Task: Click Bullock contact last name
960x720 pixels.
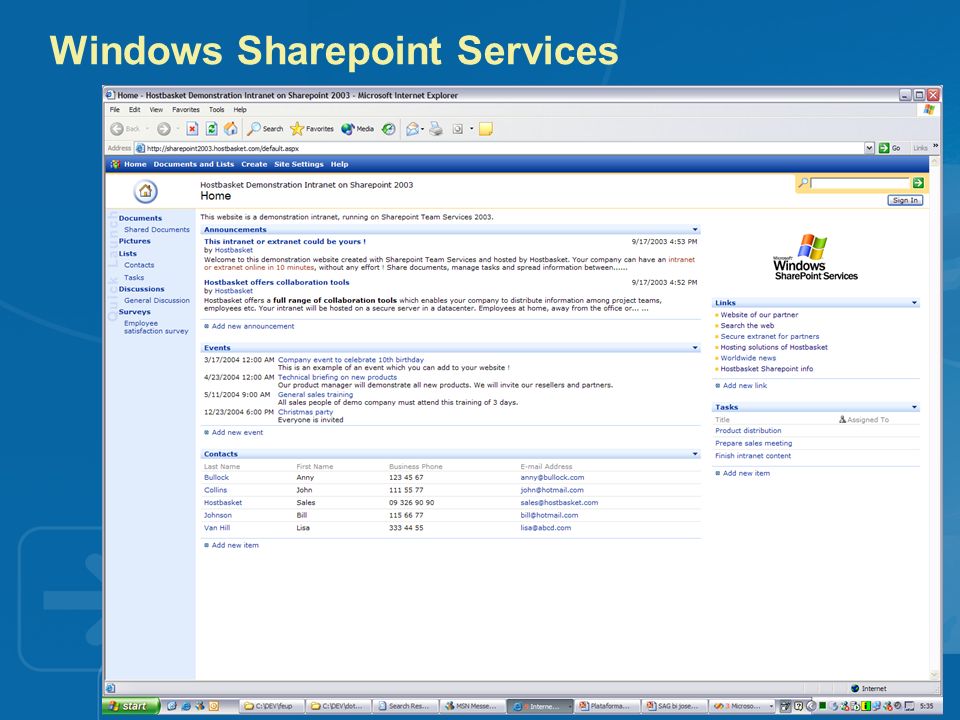Action: 216,478
